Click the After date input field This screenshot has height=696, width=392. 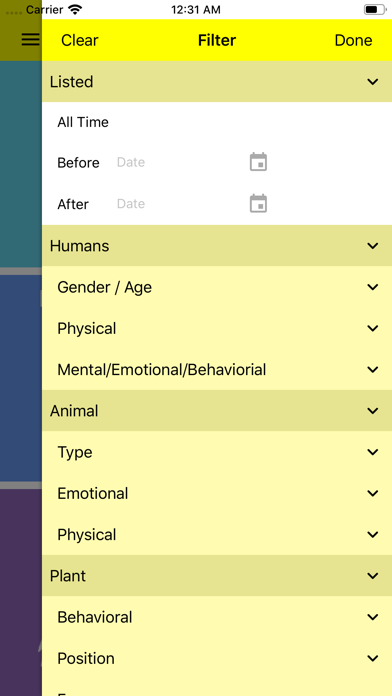click(x=178, y=204)
